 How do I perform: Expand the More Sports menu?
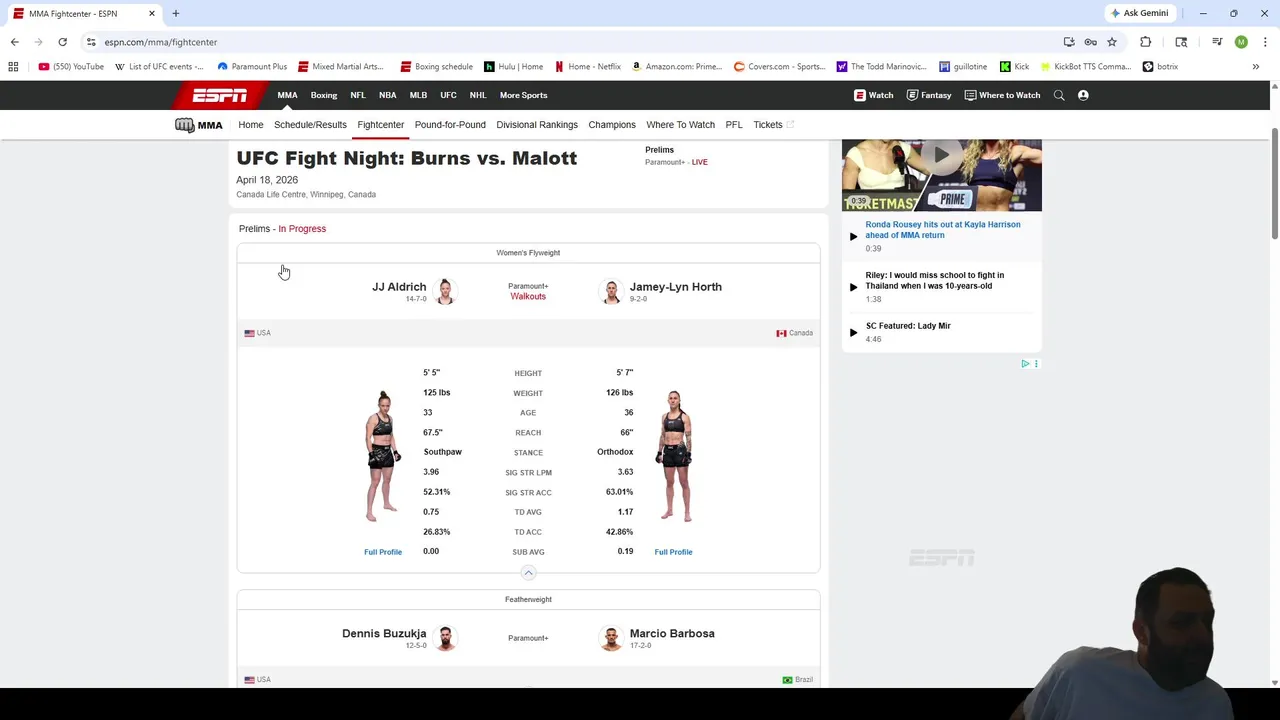523,95
